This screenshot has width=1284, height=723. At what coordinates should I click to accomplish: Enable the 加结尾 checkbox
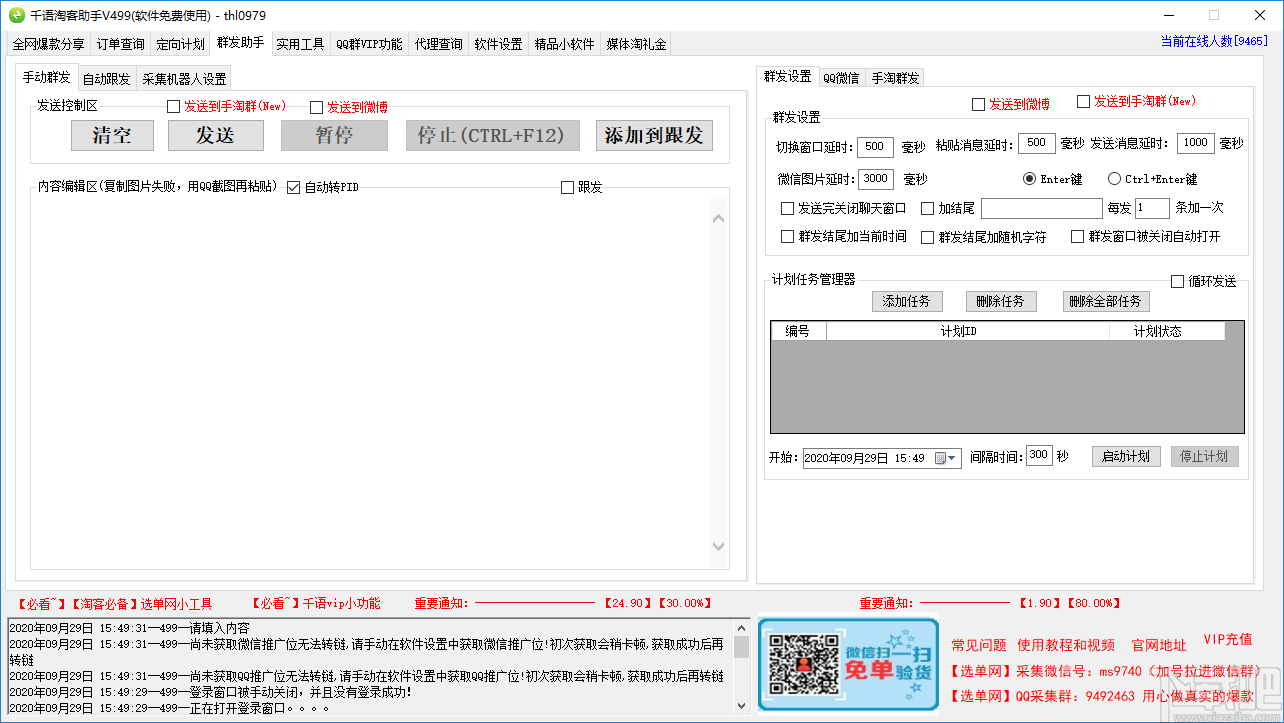point(927,208)
